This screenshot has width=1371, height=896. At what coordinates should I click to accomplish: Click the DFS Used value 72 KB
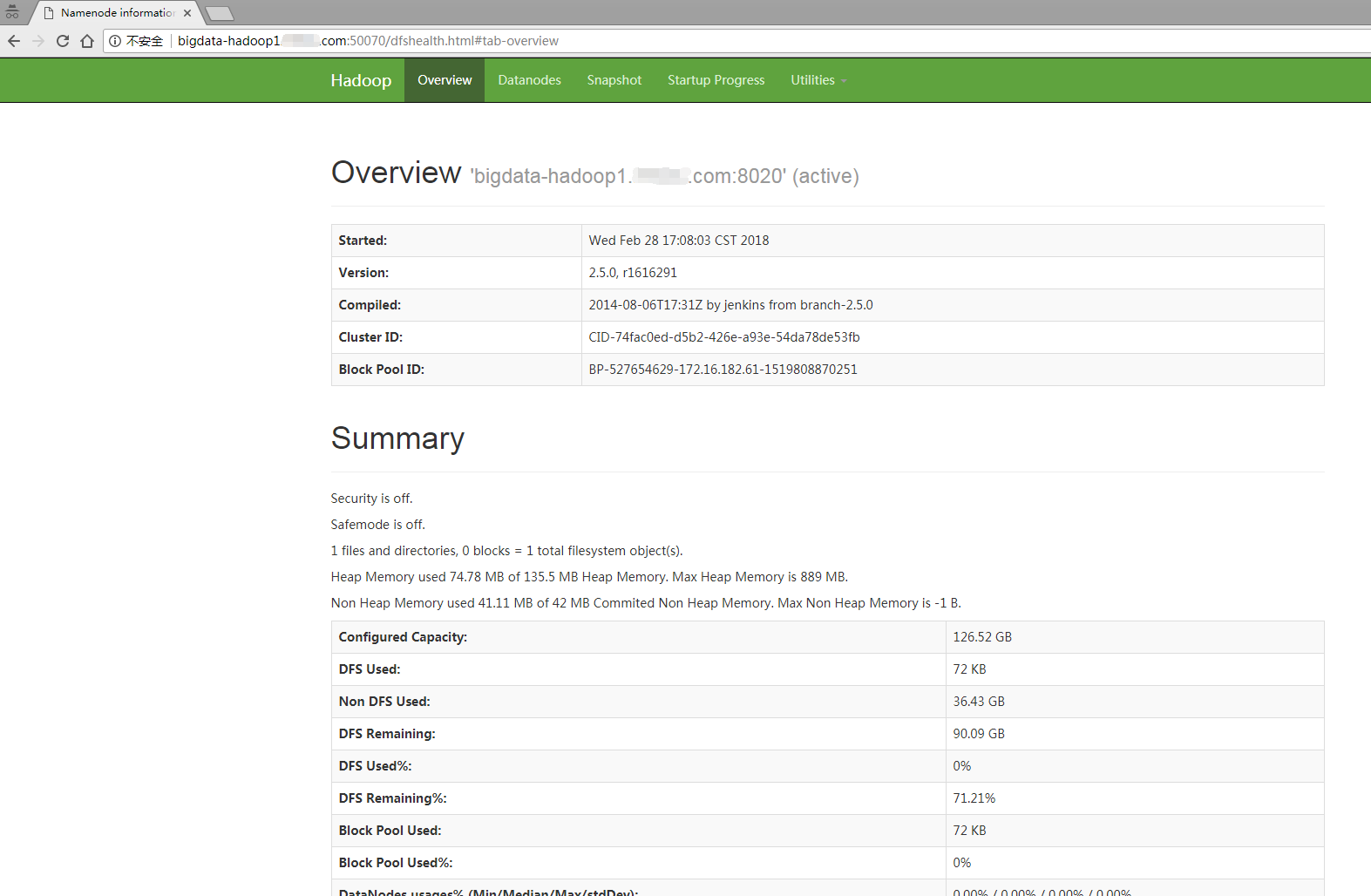[x=969, y=669]
